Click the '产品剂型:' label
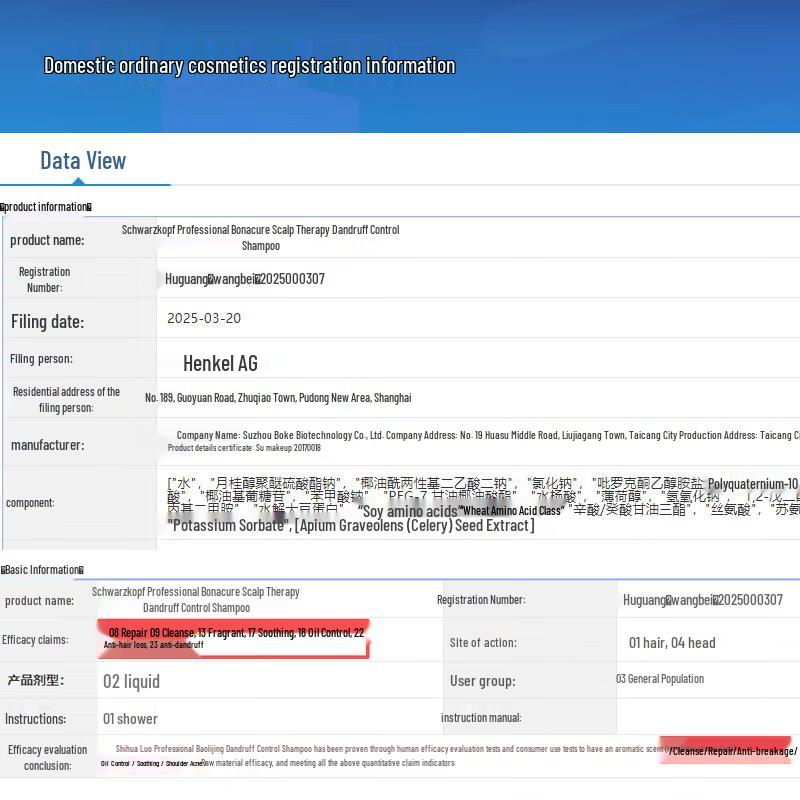This screenshot has width=800, height=800. [36, 680]
